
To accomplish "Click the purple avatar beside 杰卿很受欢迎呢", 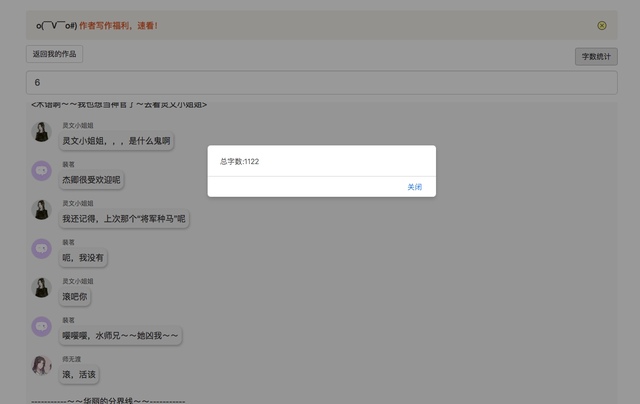I will point(41,171).
